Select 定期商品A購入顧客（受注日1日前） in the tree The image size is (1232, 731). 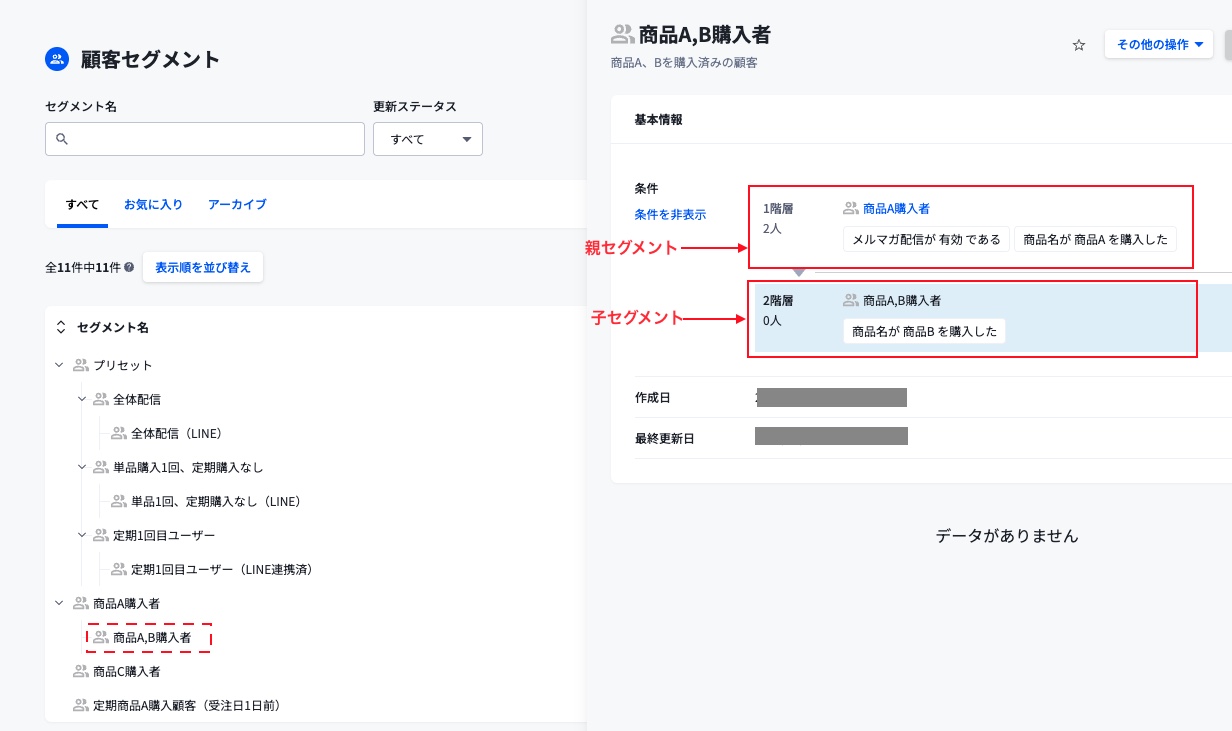point(186,705)
